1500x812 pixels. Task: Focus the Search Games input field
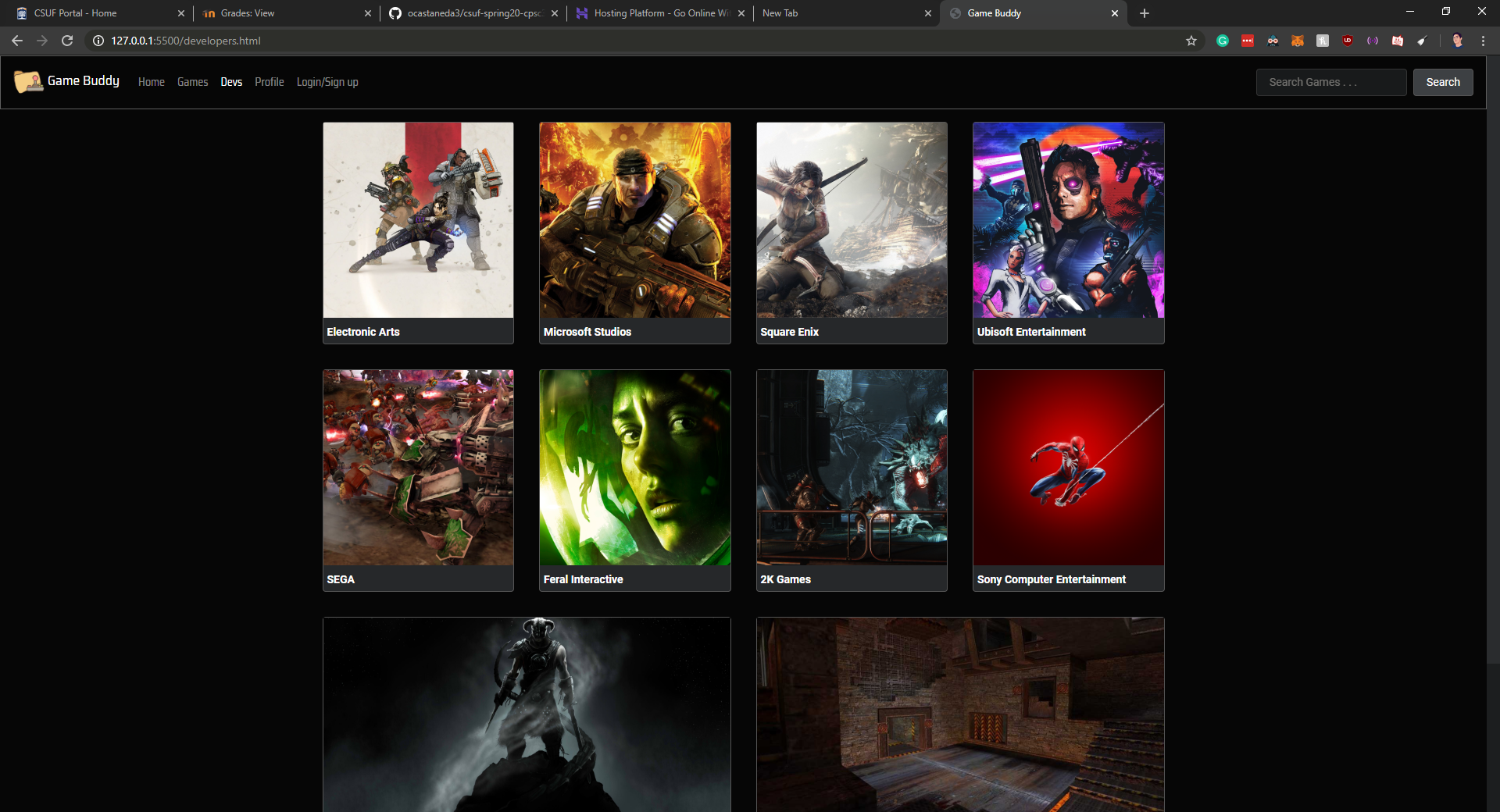1330,82
